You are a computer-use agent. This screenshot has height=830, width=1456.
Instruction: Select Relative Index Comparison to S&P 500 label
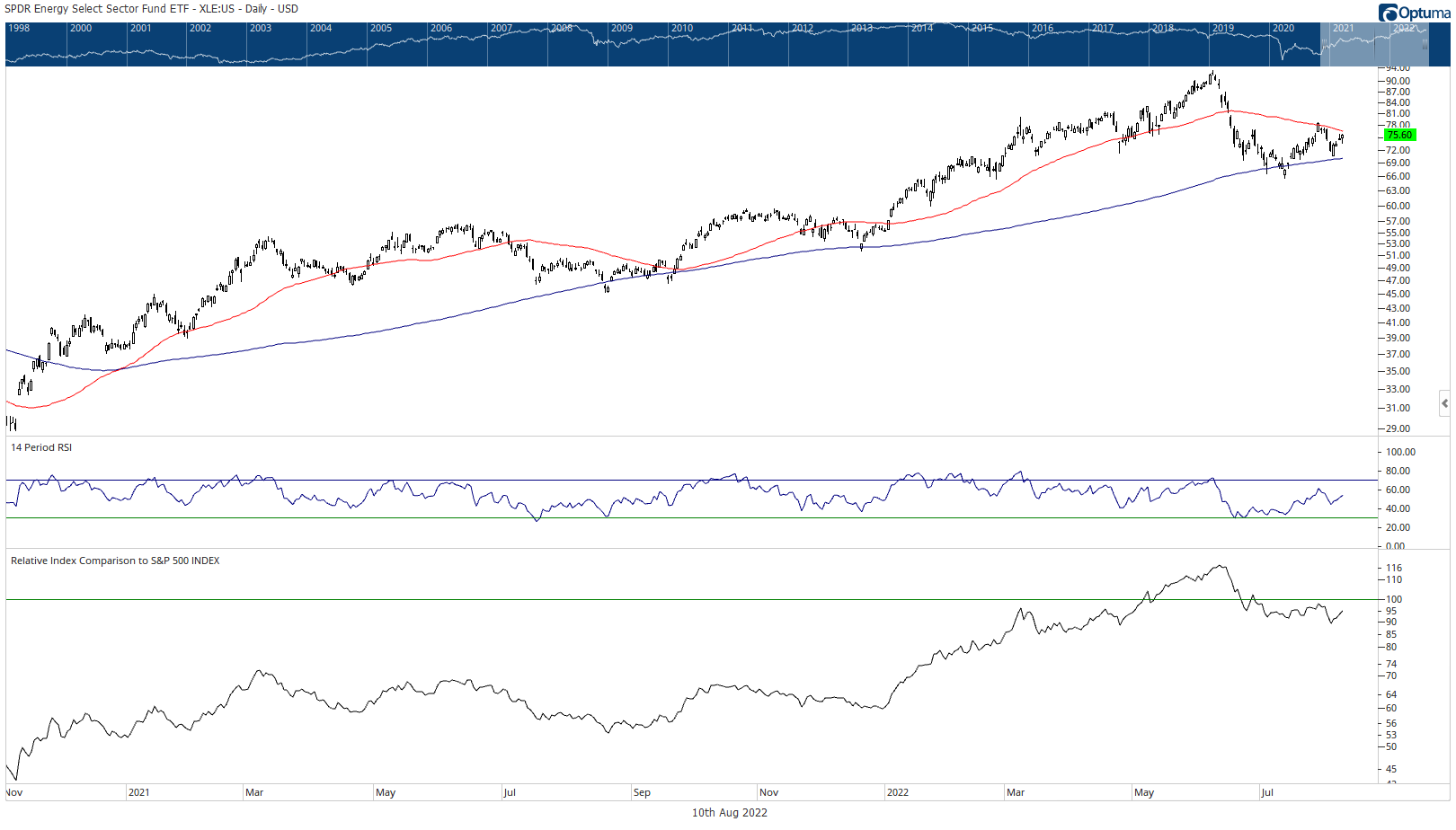point(115,561)
